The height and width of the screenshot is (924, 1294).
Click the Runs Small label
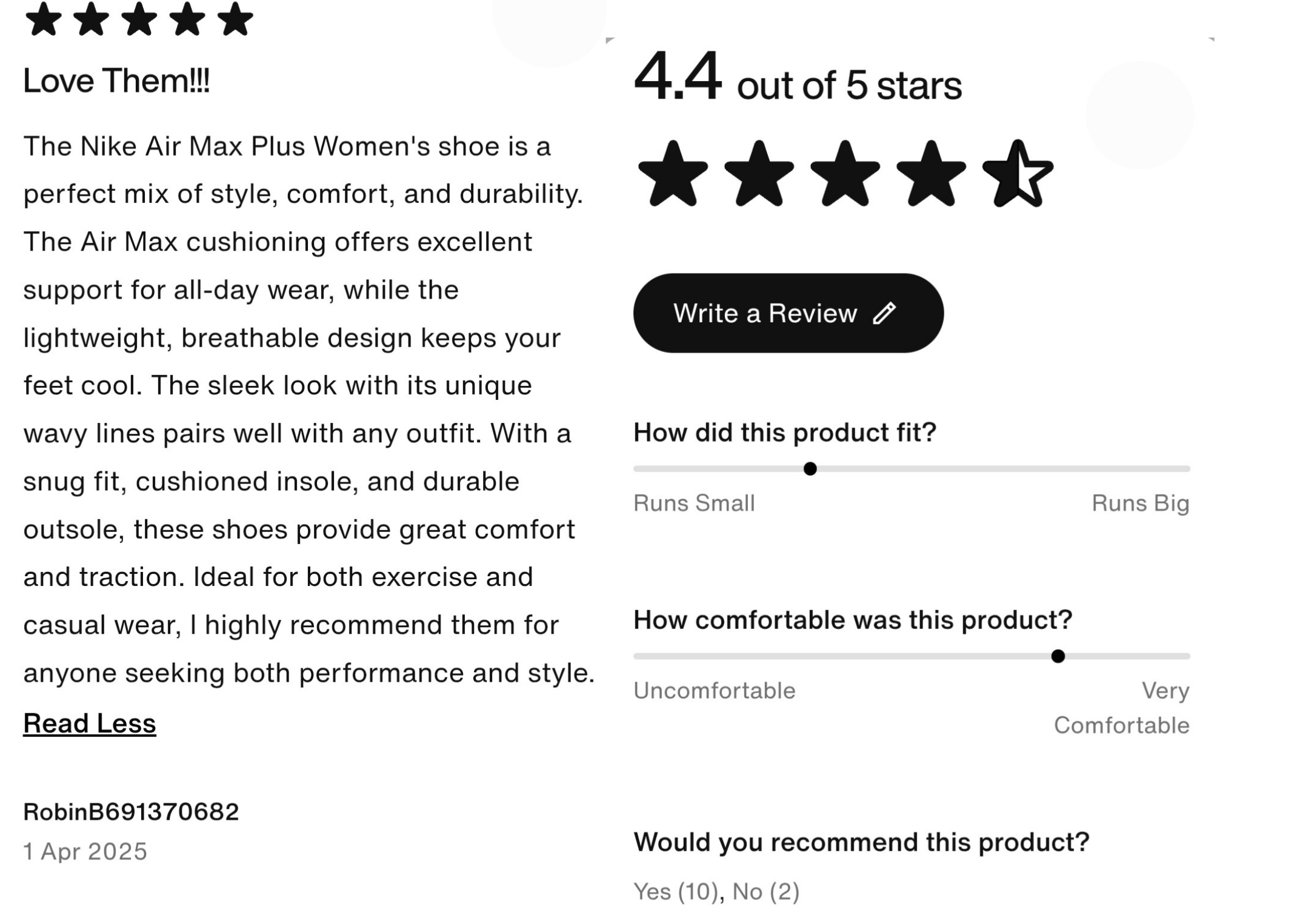(x=694, y=504)
